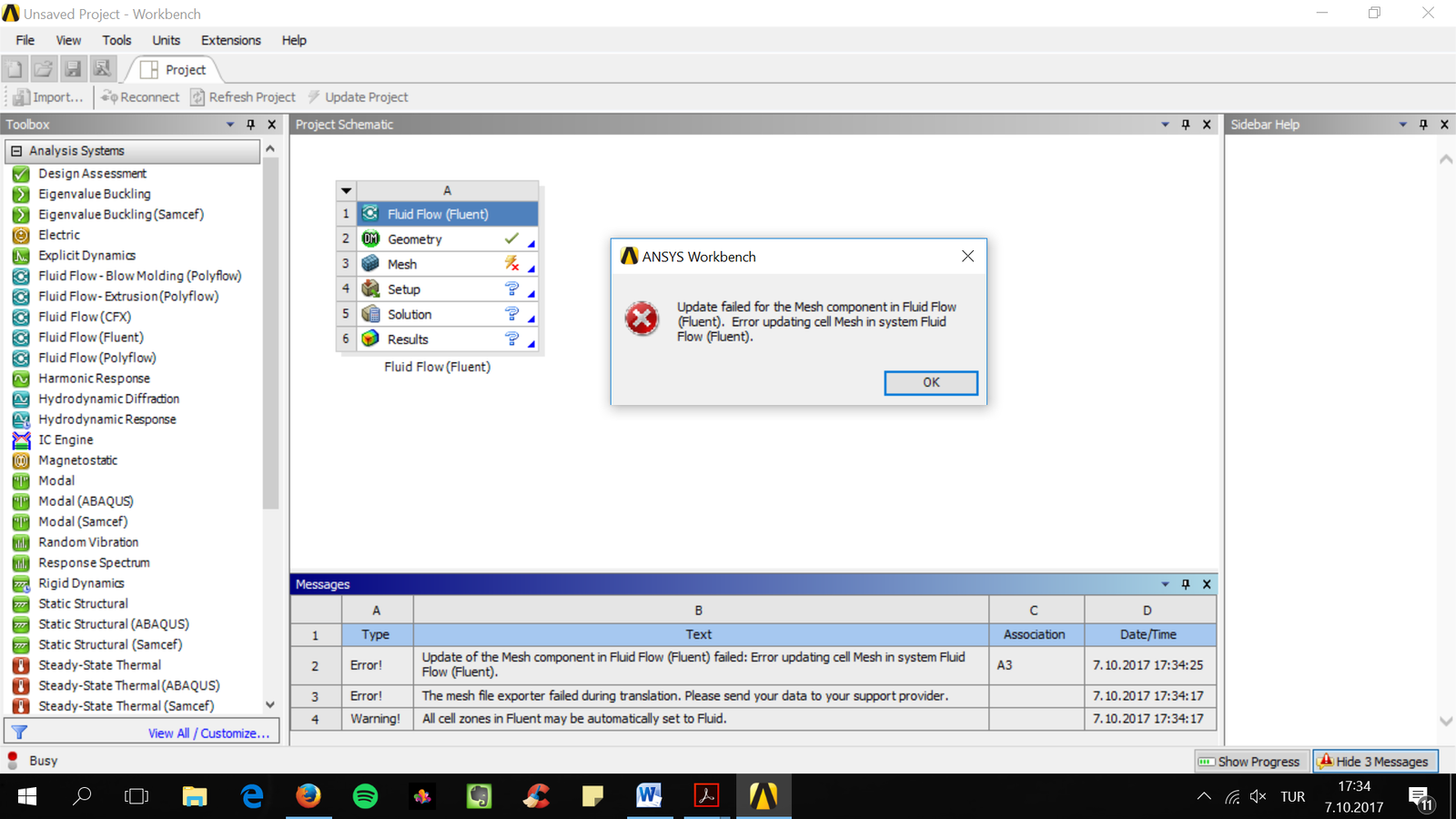The width and height of the screenshot is (1456, 819).
Task: Select Fluid Flow (CFX) in Toolbox
Action: click(85, 317)
